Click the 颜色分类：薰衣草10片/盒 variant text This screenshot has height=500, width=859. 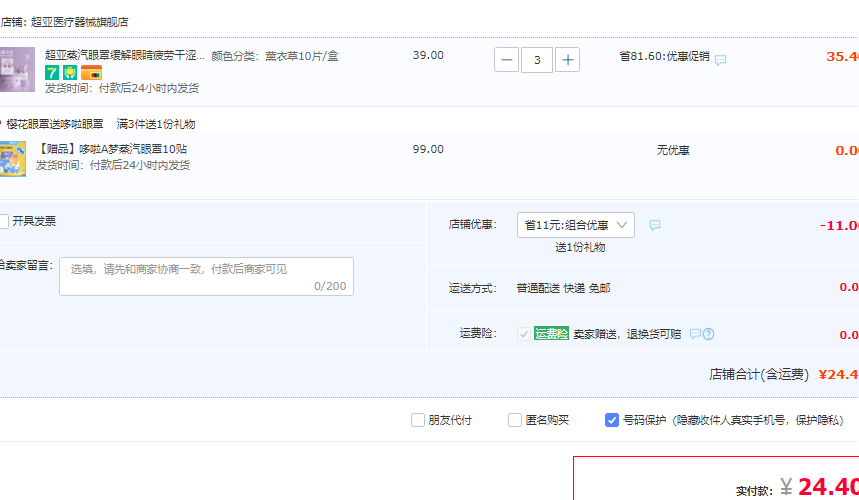click(275, 56)
